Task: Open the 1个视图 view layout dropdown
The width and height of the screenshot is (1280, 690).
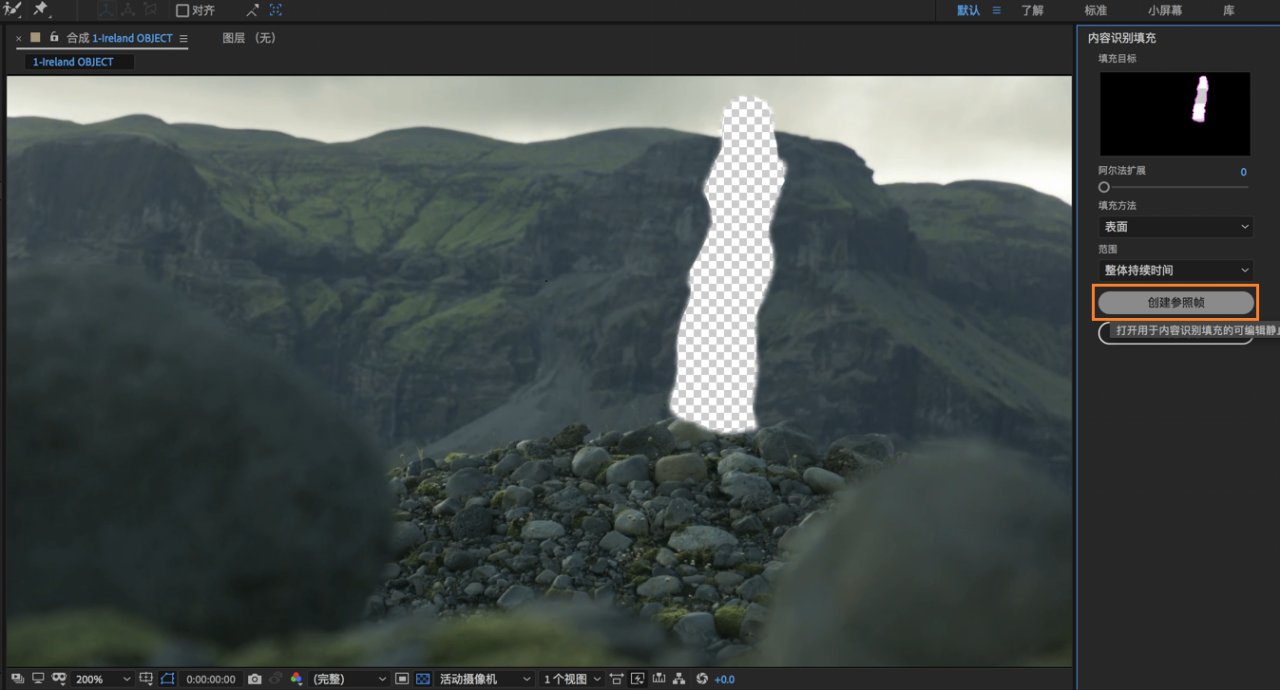Action: pyautogui.click(x=572, y=679)
